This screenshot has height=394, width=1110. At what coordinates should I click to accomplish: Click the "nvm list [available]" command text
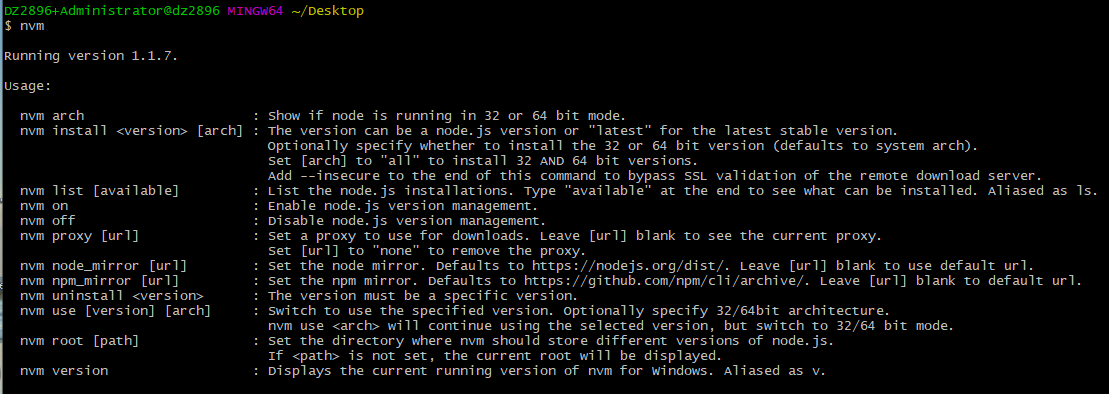(x=99, y=191)
